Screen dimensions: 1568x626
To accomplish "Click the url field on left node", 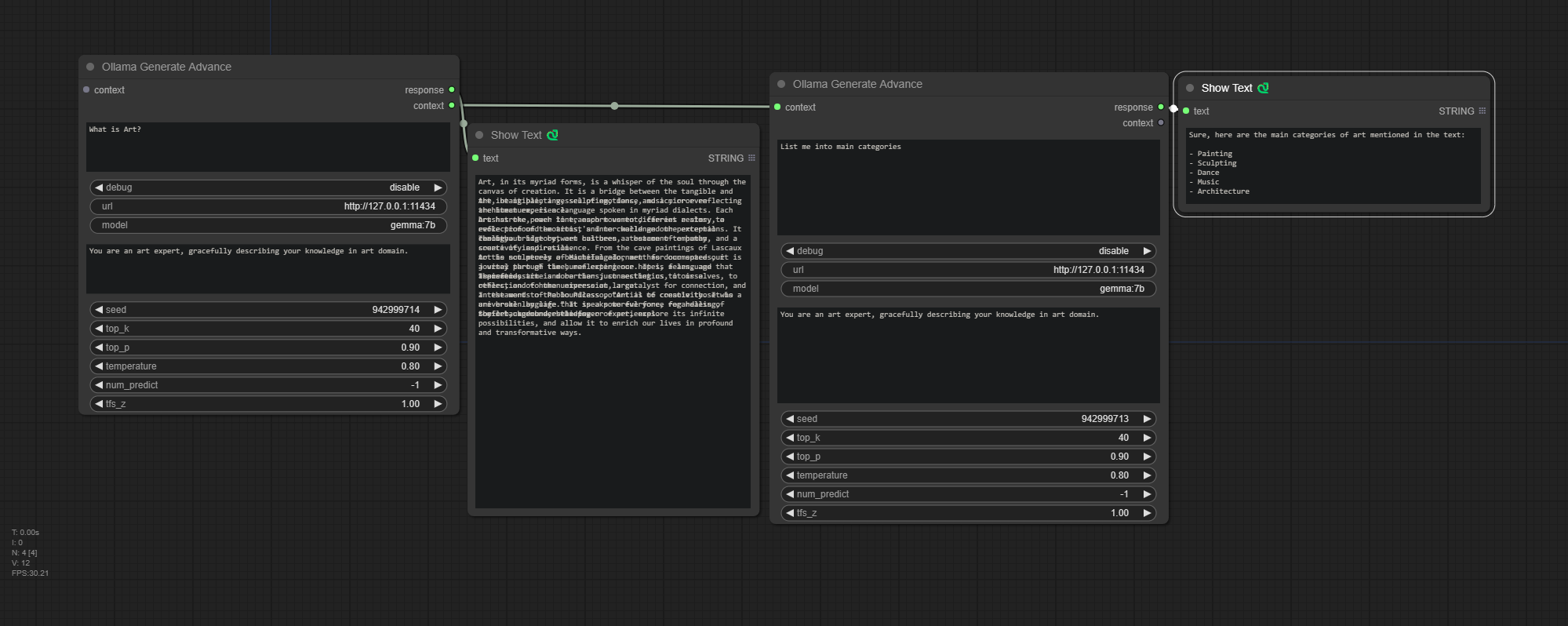I will click(x=268, y=206).
